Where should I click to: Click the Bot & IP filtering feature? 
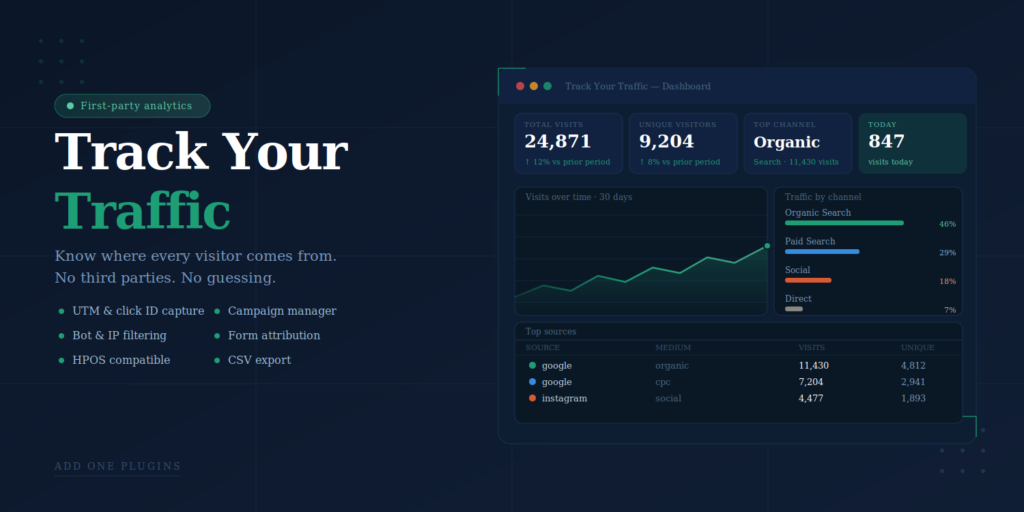(x=120, y=336)
